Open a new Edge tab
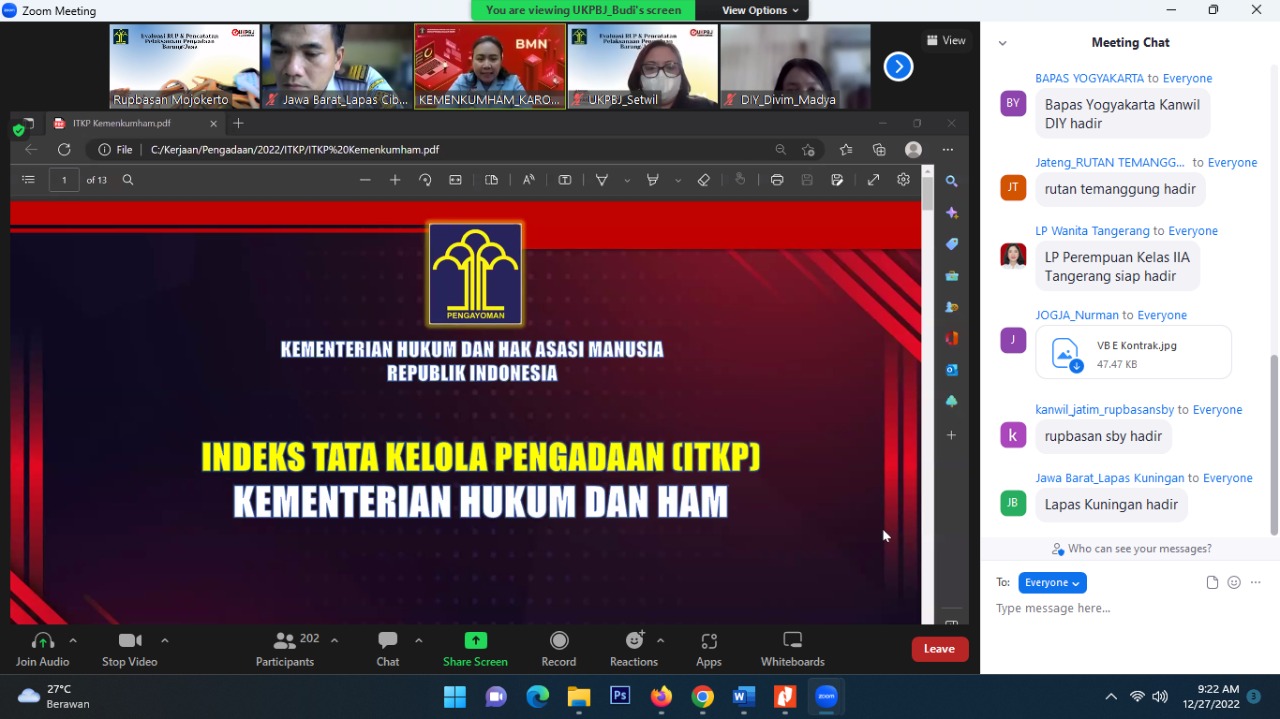The width and height of the screenshot is (1280, 719). click(238, 123)
